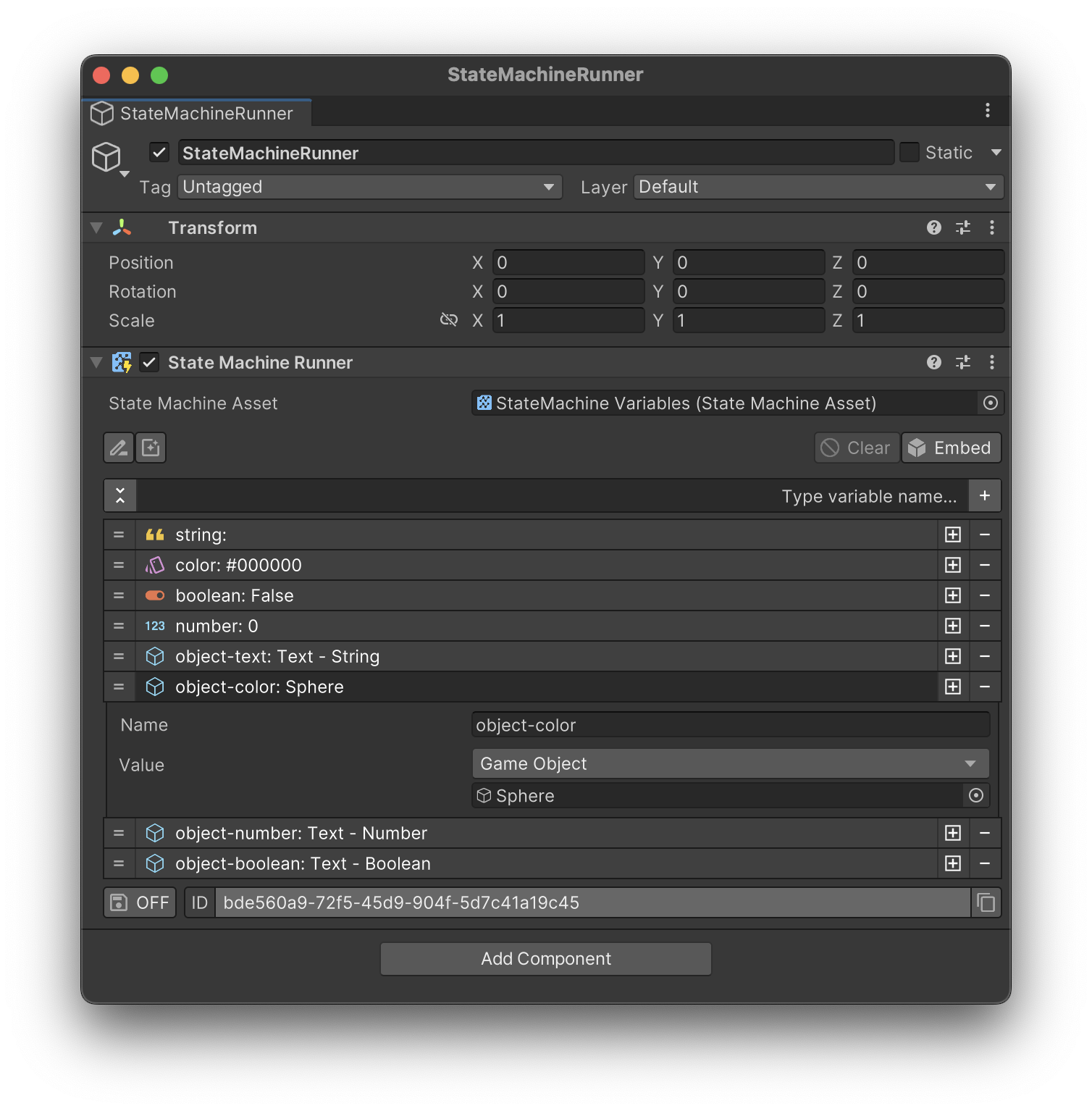Open the Layer dropdown set to Default
1092x1111 pixels.
click(818, 187)
